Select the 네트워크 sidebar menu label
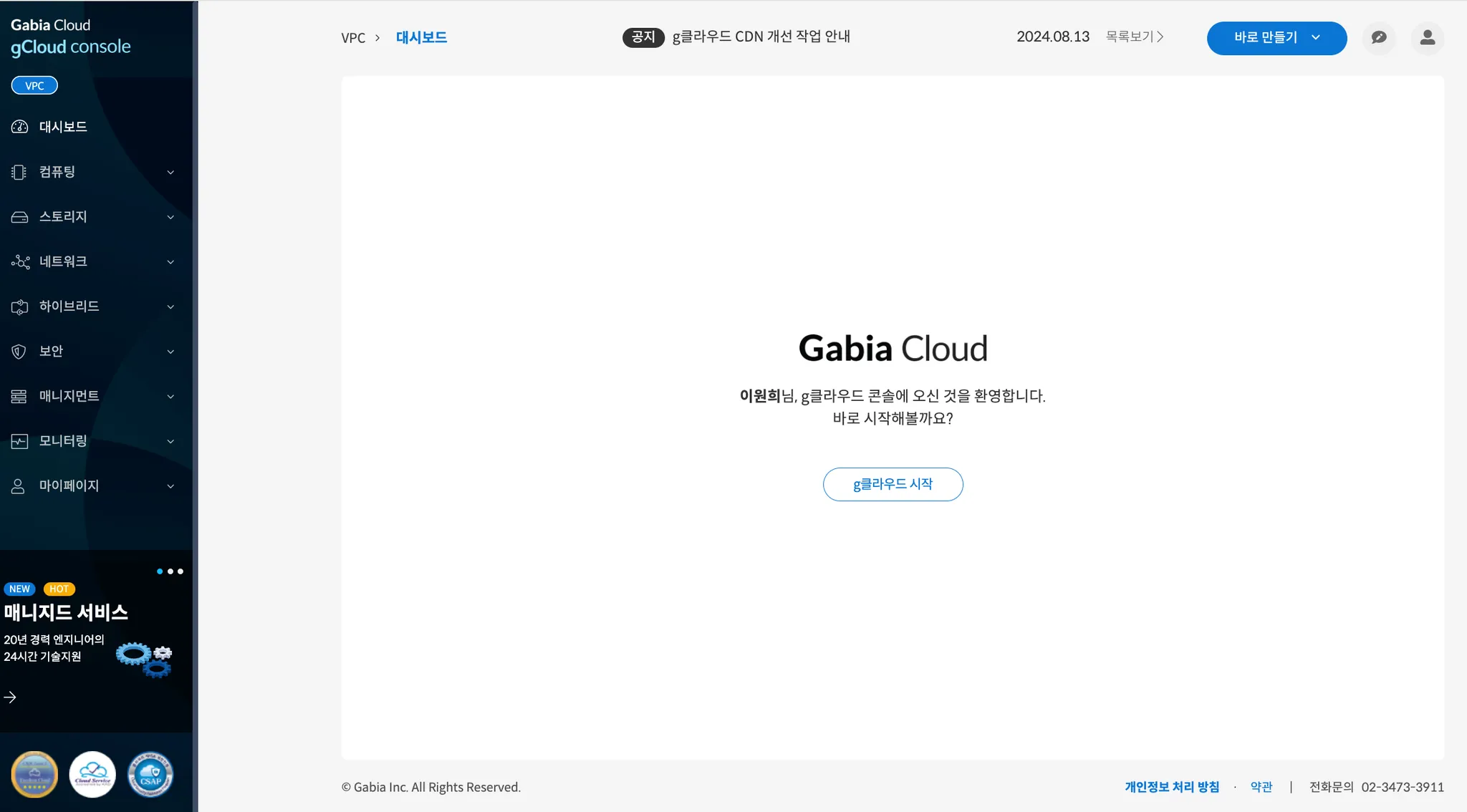 [63, 261]
